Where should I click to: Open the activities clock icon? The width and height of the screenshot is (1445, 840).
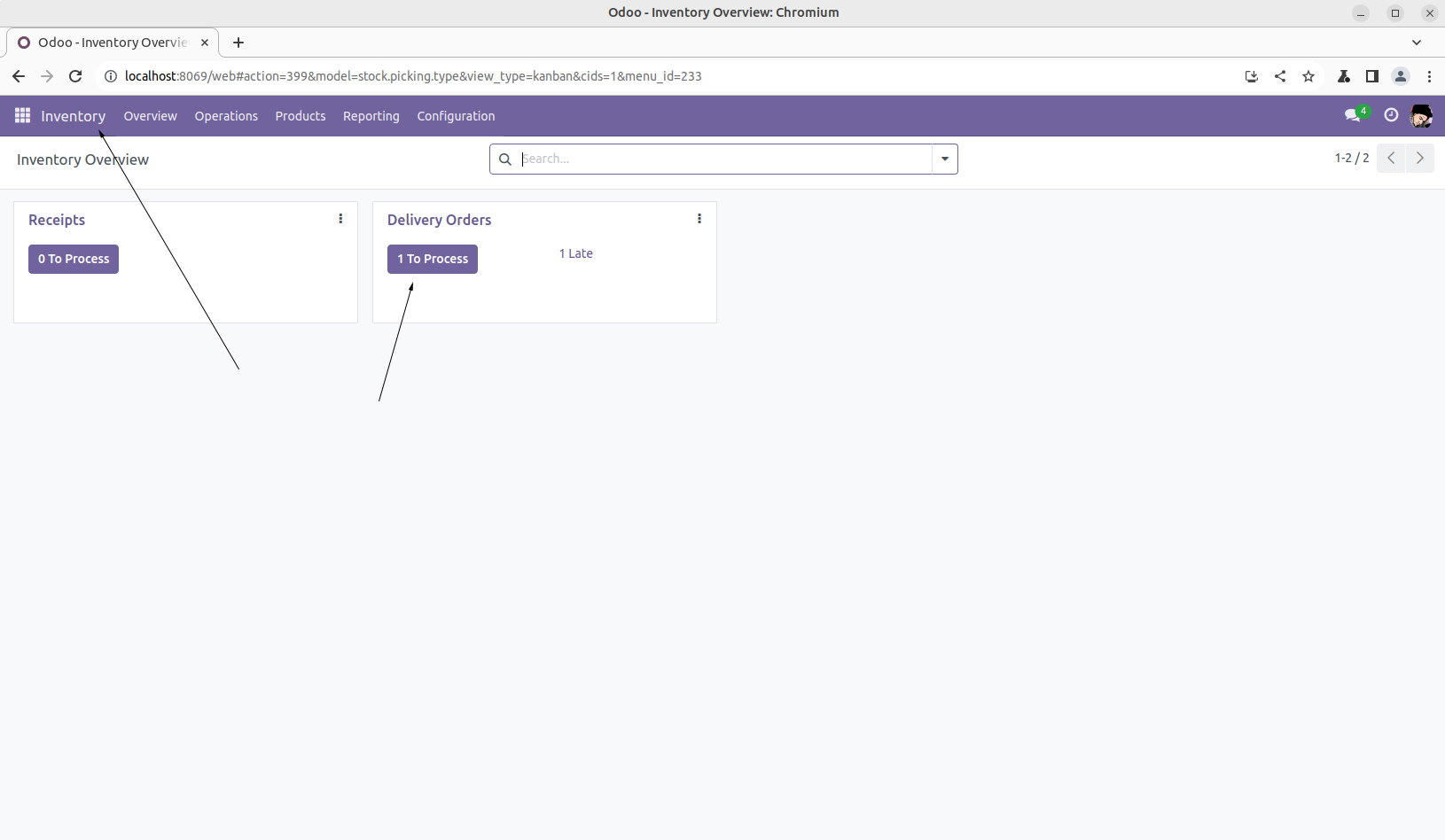1391,115
